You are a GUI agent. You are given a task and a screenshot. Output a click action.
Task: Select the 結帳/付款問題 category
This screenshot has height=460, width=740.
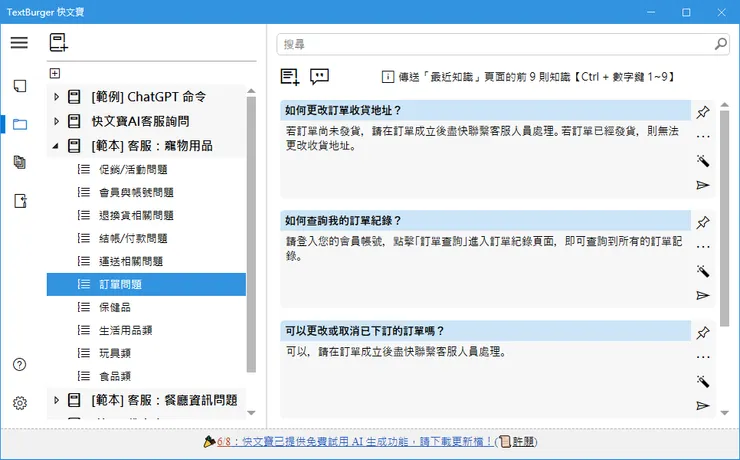pos(146,238)
